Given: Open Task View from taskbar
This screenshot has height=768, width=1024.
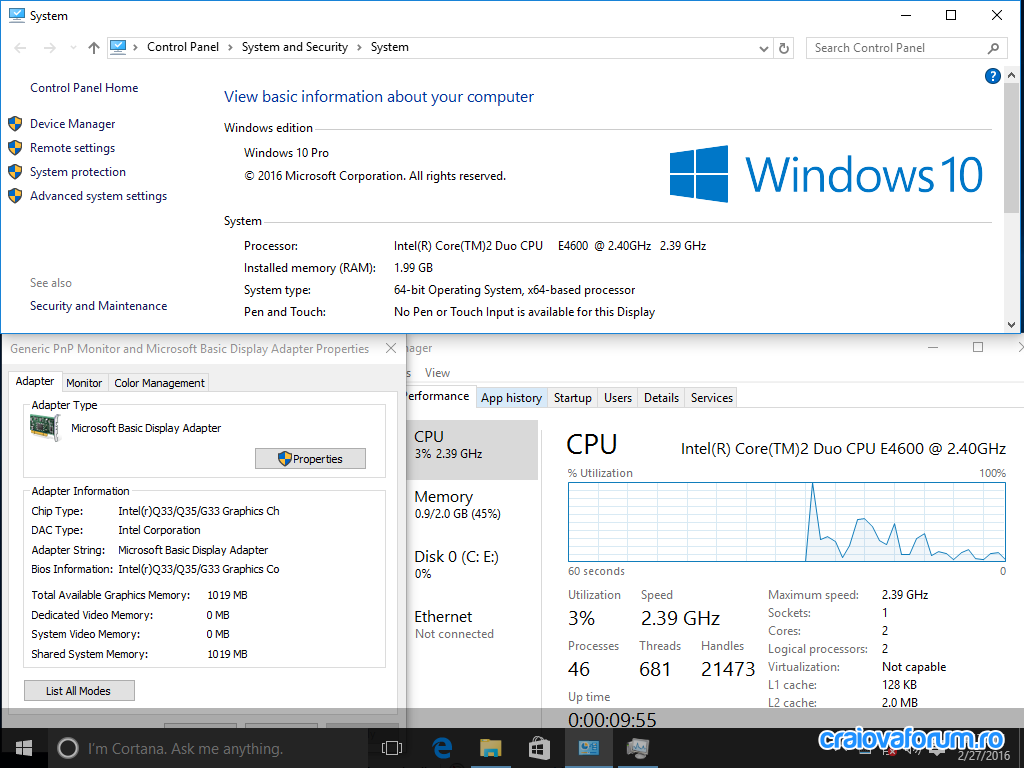Looking at the screenshot, I should (x=391, y=748).
